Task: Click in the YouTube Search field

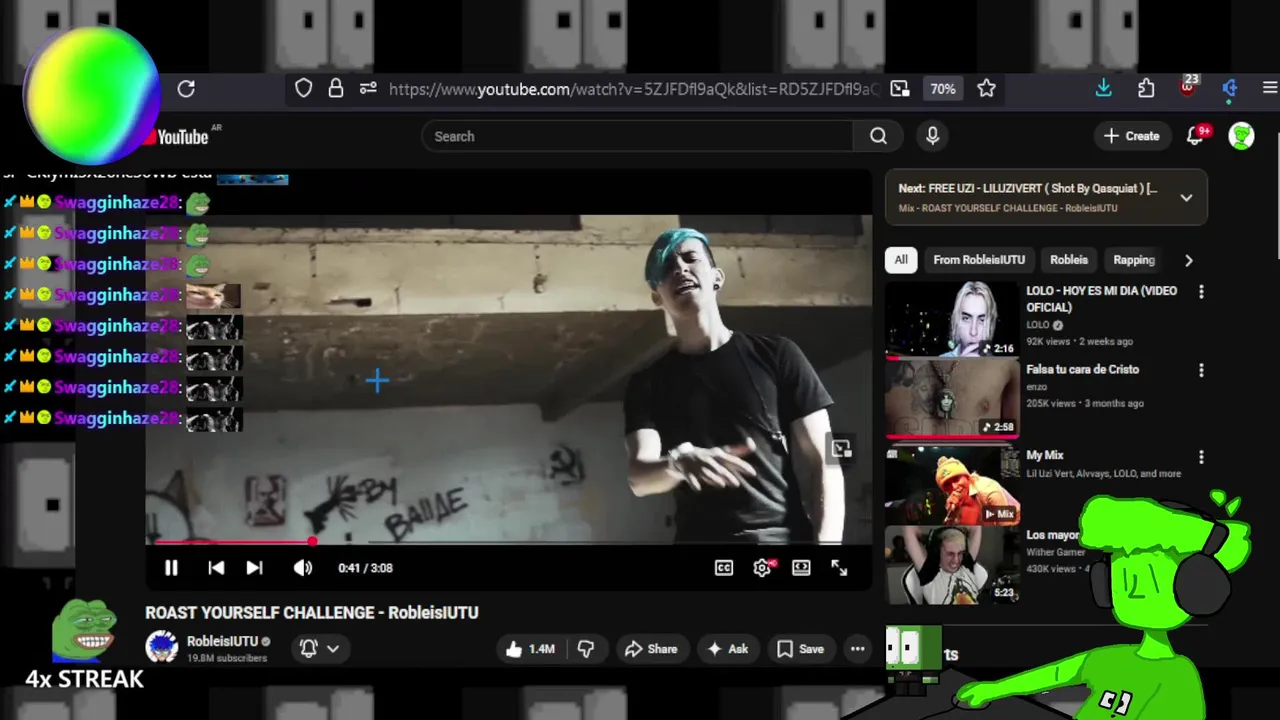Action: [x=637, y=136]
